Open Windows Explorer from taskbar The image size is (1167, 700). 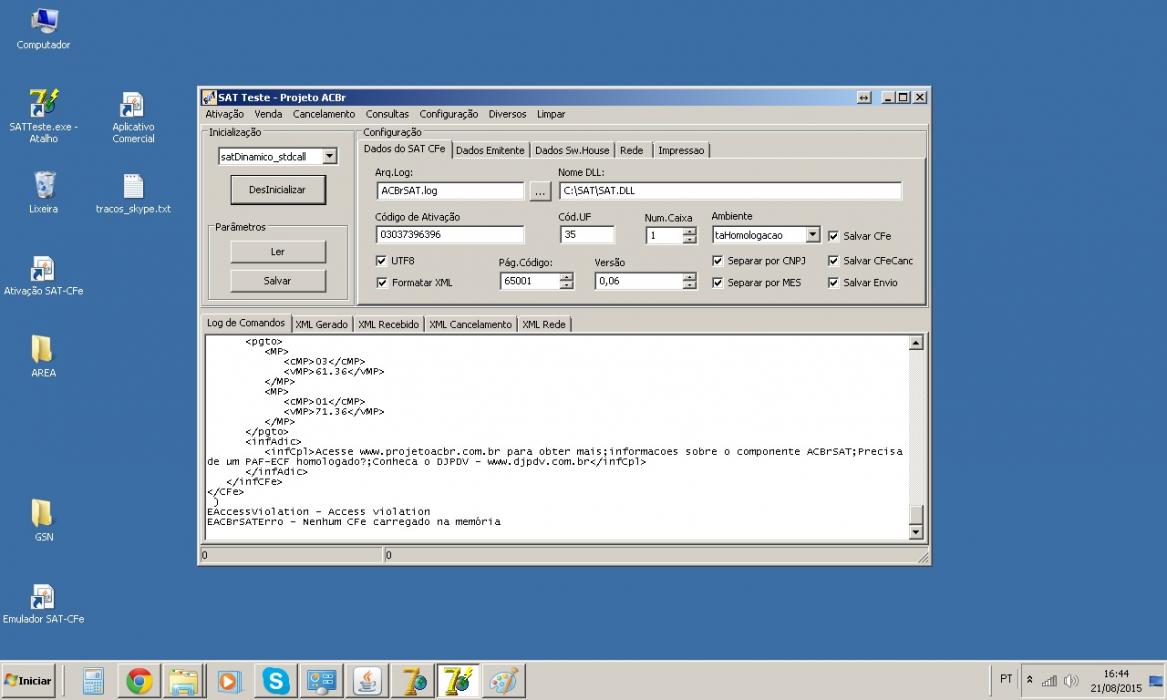coord(183,681)
